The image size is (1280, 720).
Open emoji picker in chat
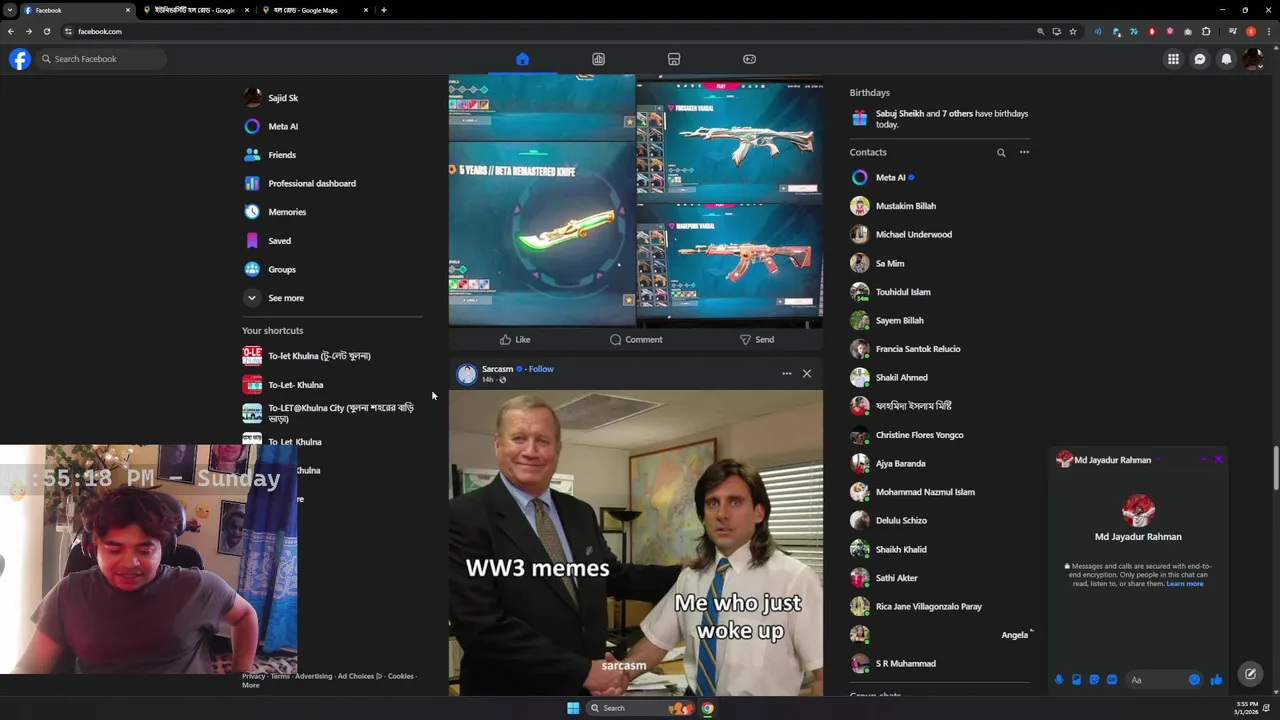[x=1194, y=680]
